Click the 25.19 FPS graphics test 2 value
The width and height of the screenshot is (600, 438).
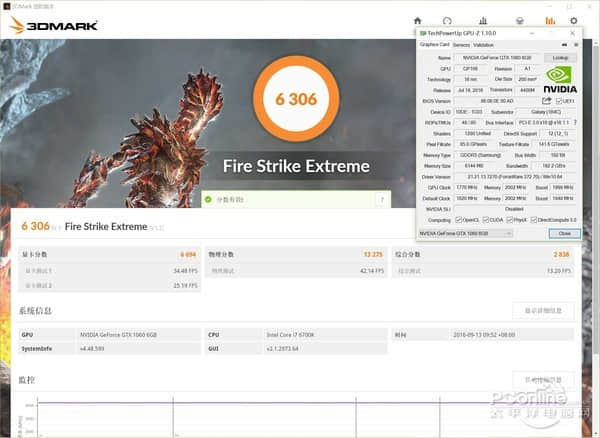click(x=185, y=285)
